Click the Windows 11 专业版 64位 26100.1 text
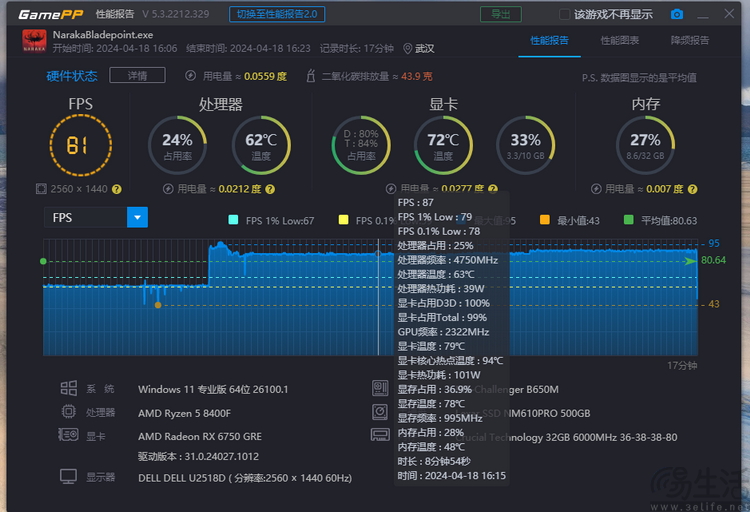The width and height of the screenshot is (750, 512). pos(213,390)
